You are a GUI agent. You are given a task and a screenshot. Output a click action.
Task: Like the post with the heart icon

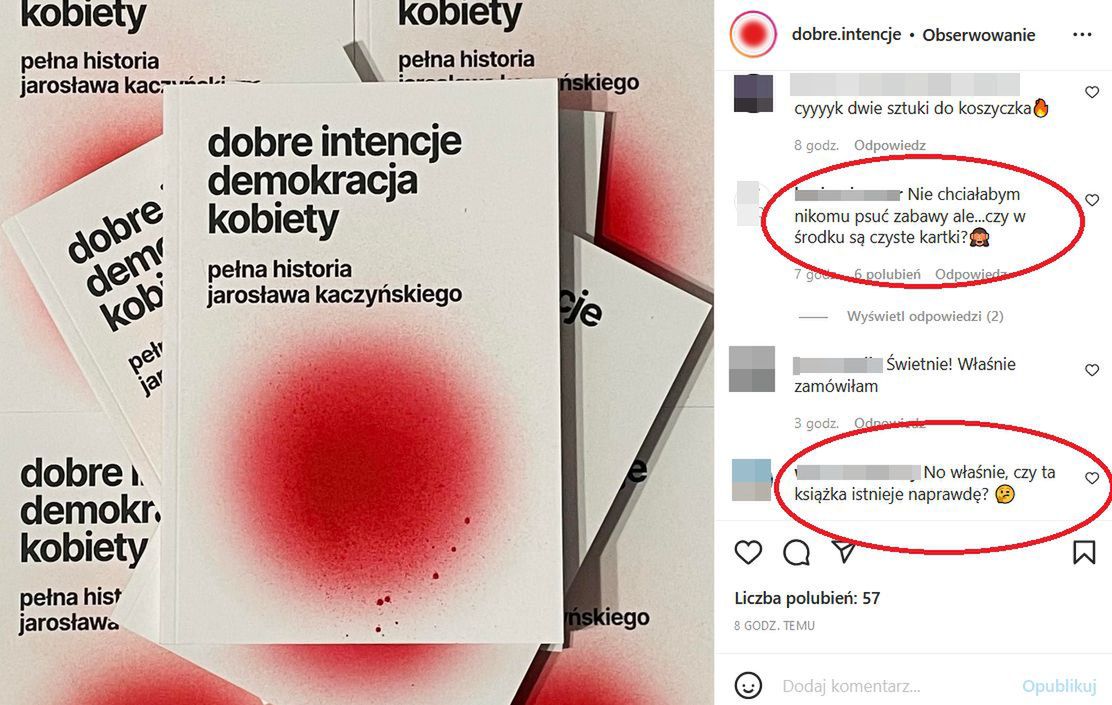pyautogui.click(x=748, y=553)
